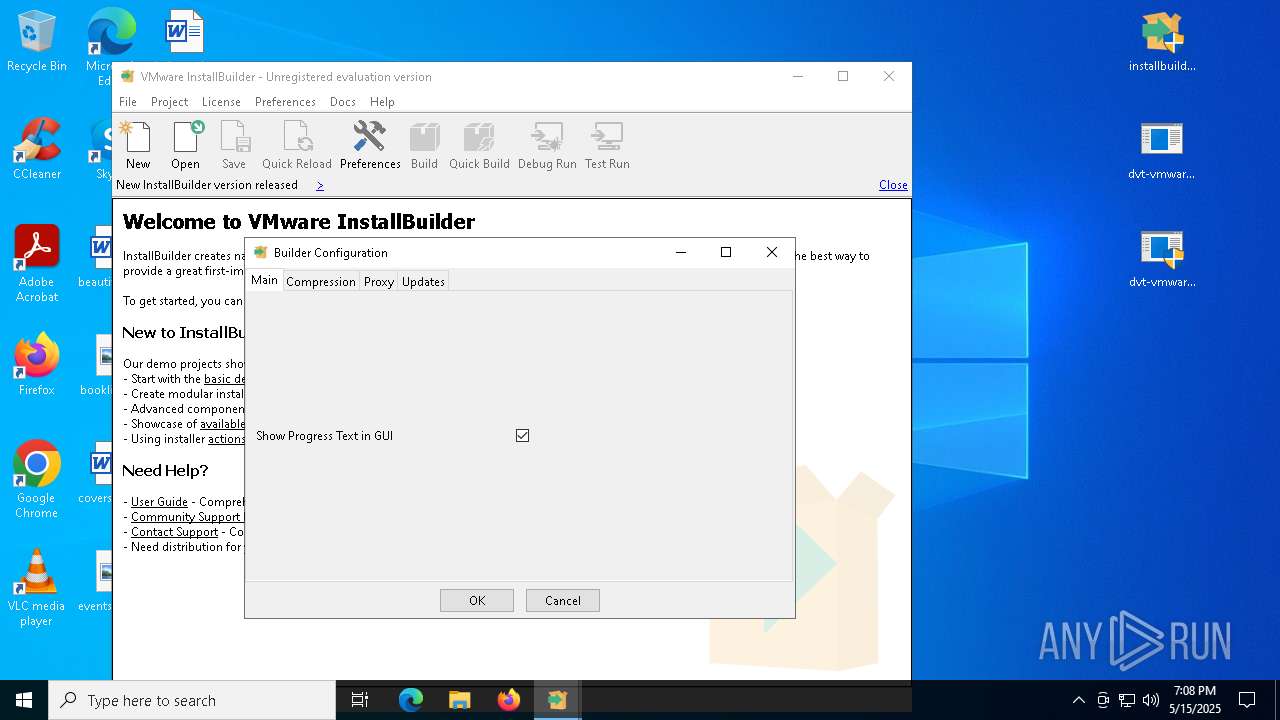Close the Builder Configuration dialog window
The height and width of the screenshot is (720, 1280).
tap(772, 252)
